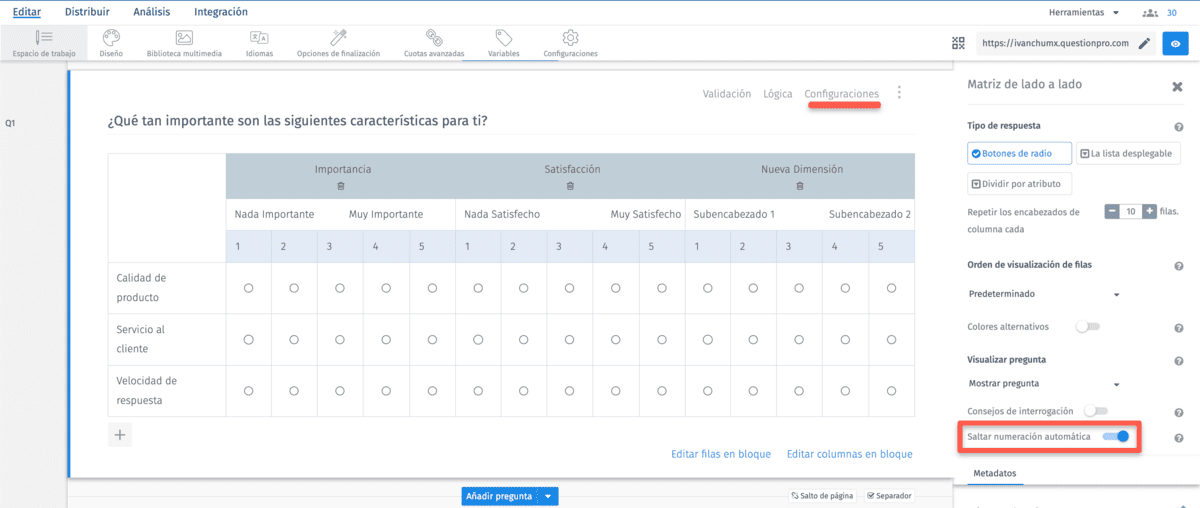Open the question's Configuraciones tab

coord(842,94)
